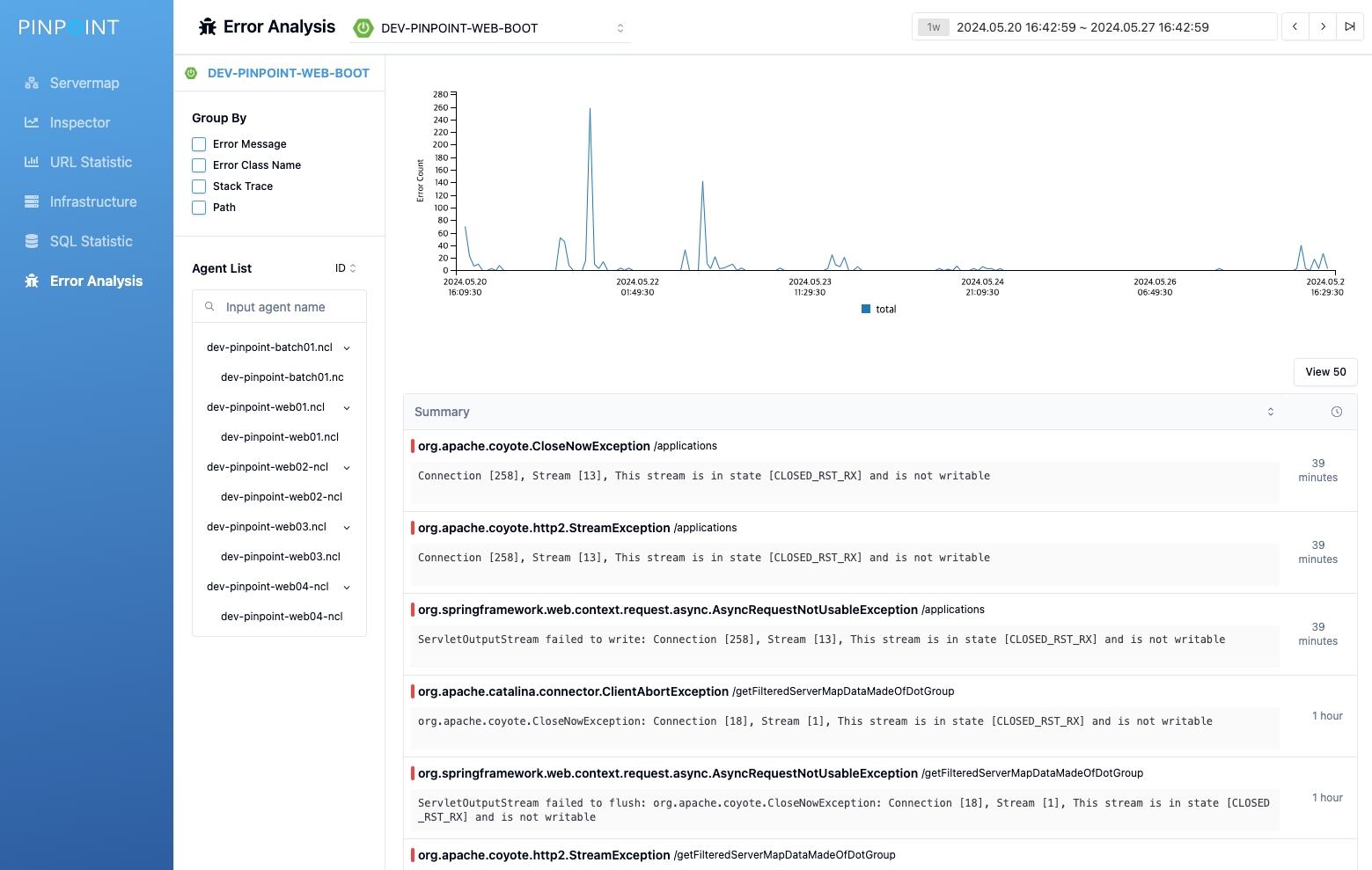Viewport: 1372px width, 870px height.
Task: Select agent dev-pinpoint-web03.ncl child item
Action: (281, 557)
